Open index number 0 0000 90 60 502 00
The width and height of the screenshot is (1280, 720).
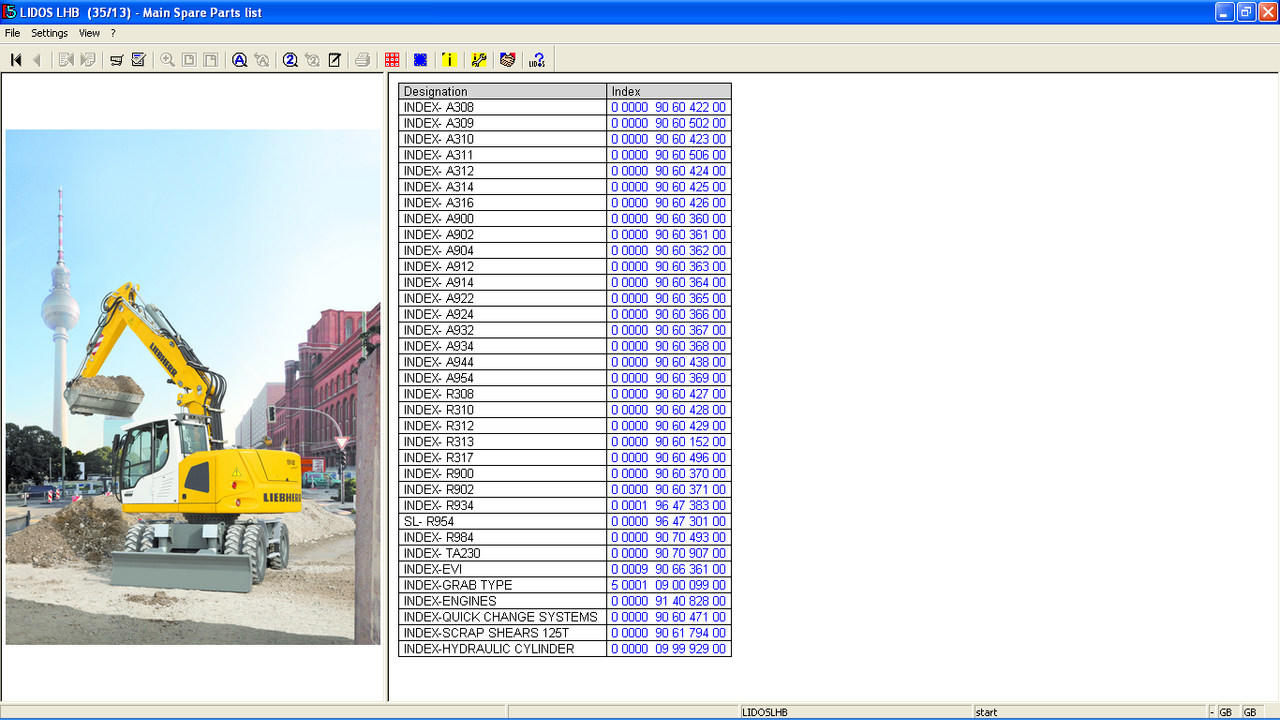[669, 123]
